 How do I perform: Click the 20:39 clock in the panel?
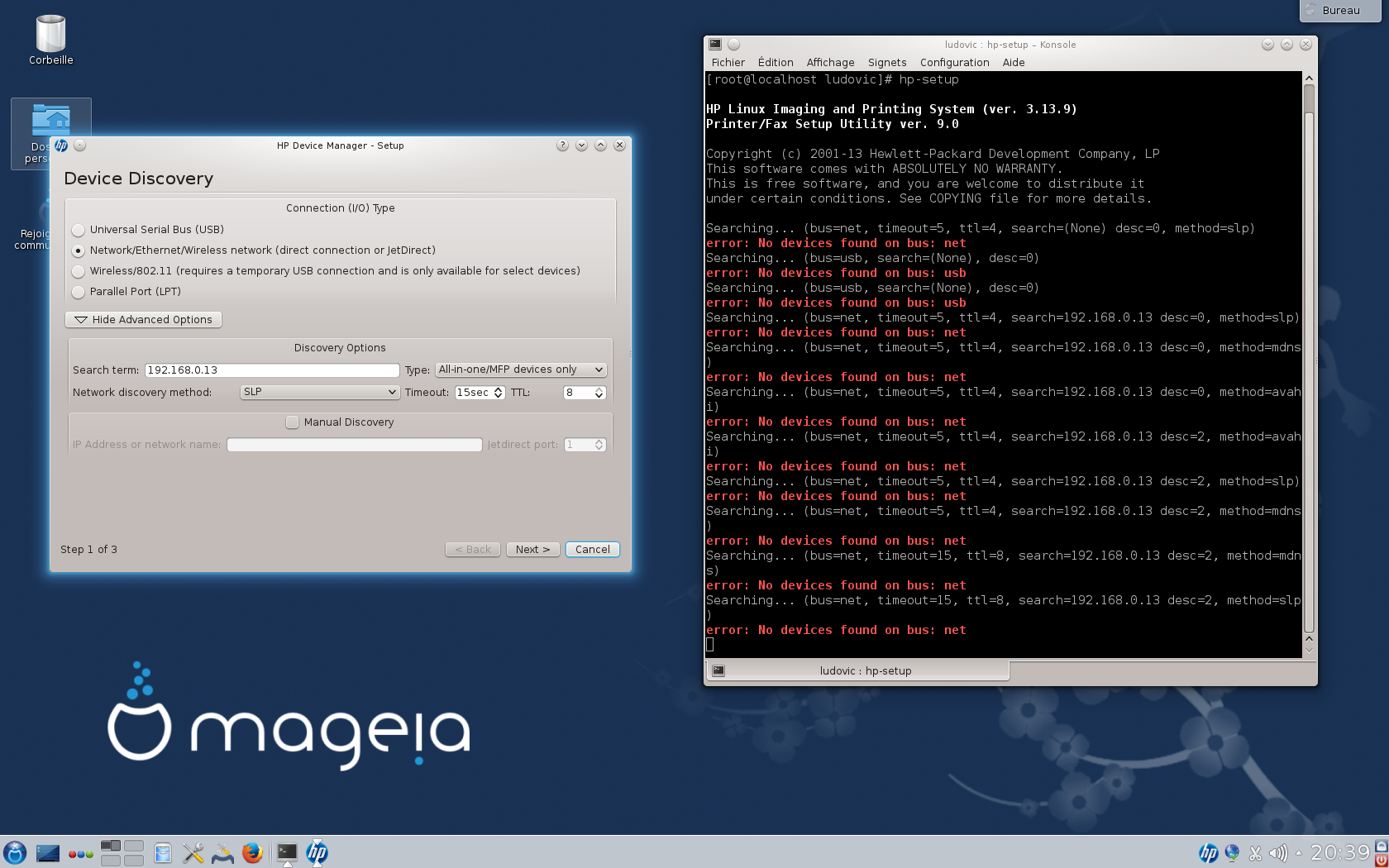(x=1339, y=852)
